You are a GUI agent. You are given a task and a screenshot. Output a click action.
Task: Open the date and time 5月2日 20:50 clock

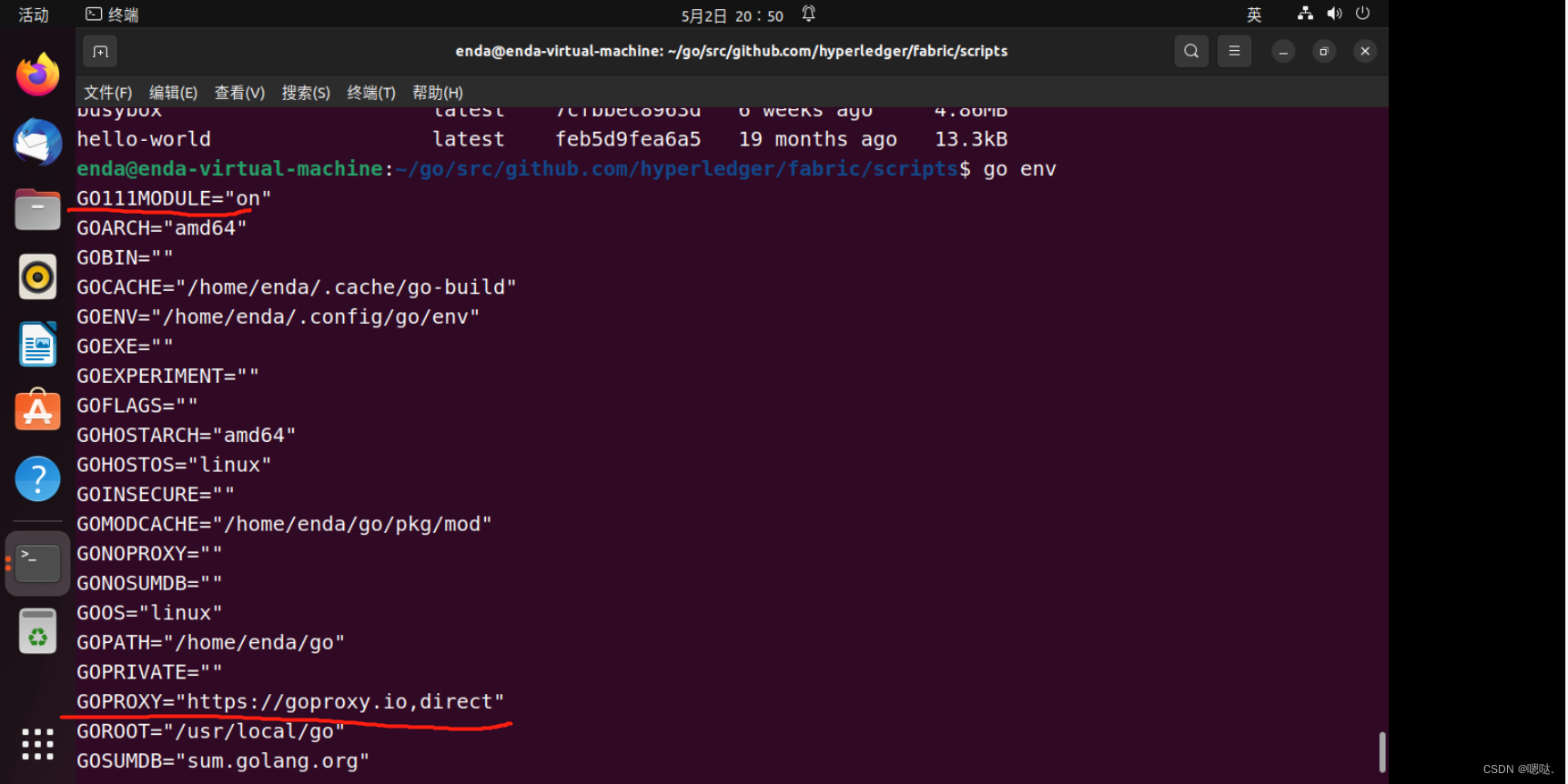point(732,15)
